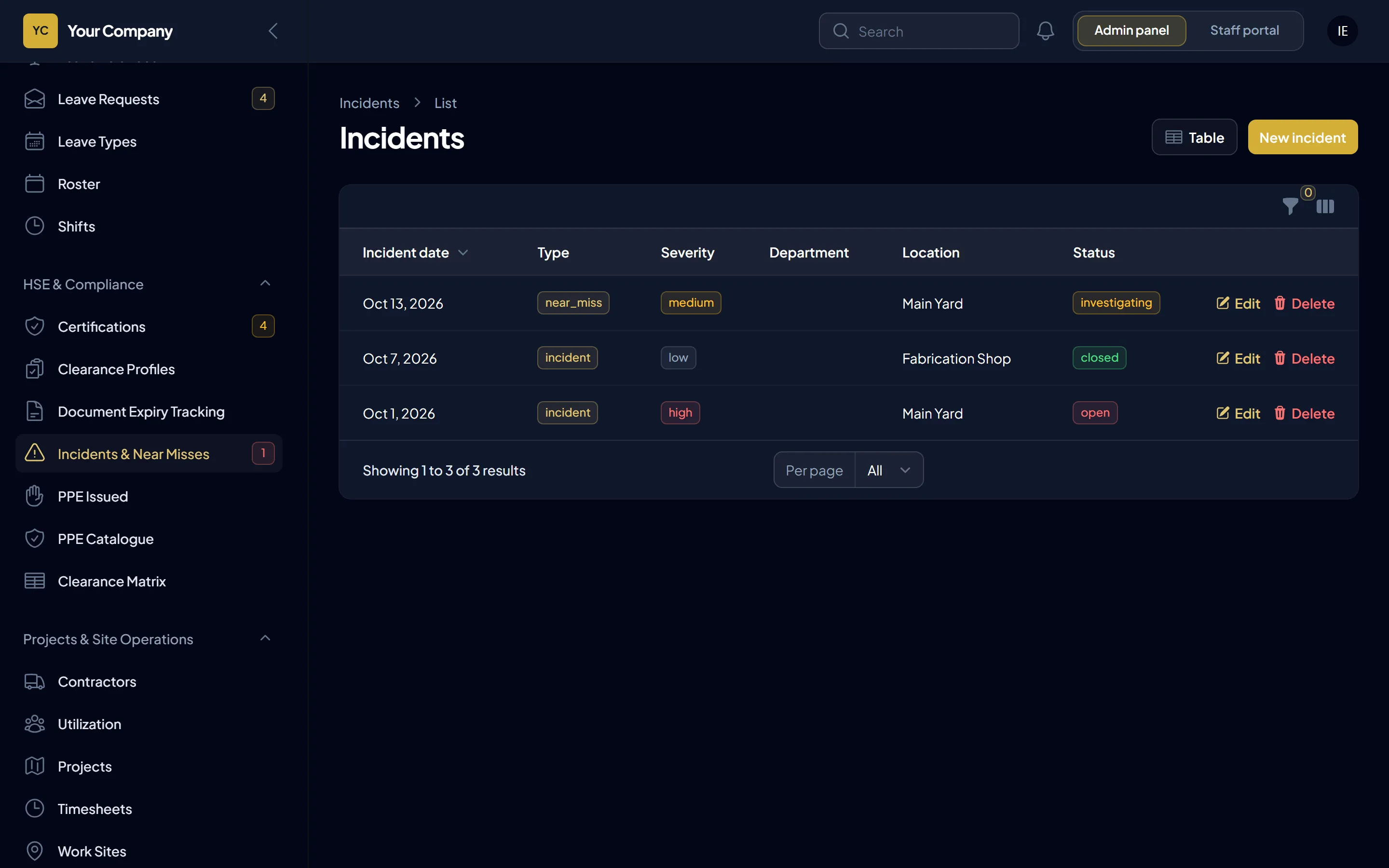Click the Incidents & Near Misses warning icon

click(x=34, y=453)
